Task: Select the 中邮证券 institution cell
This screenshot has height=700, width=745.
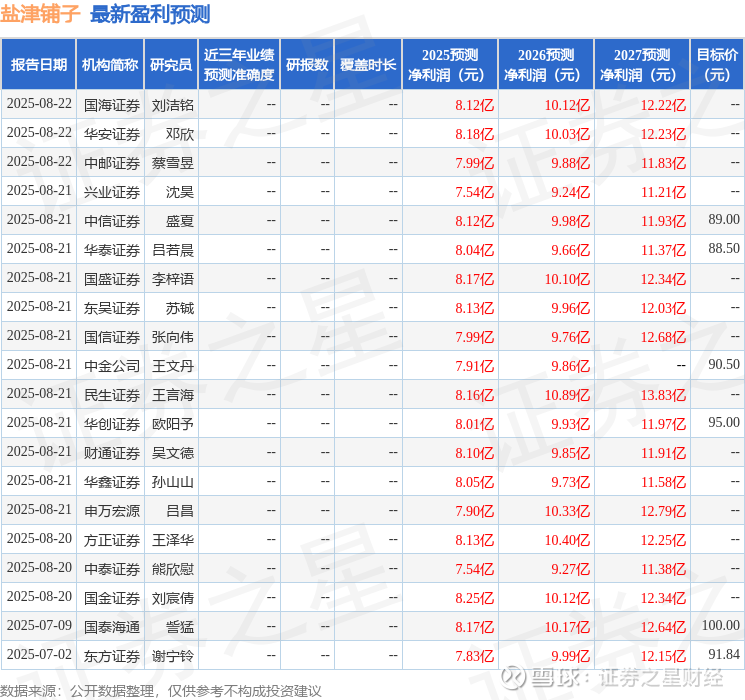Action: coord(112,163)
